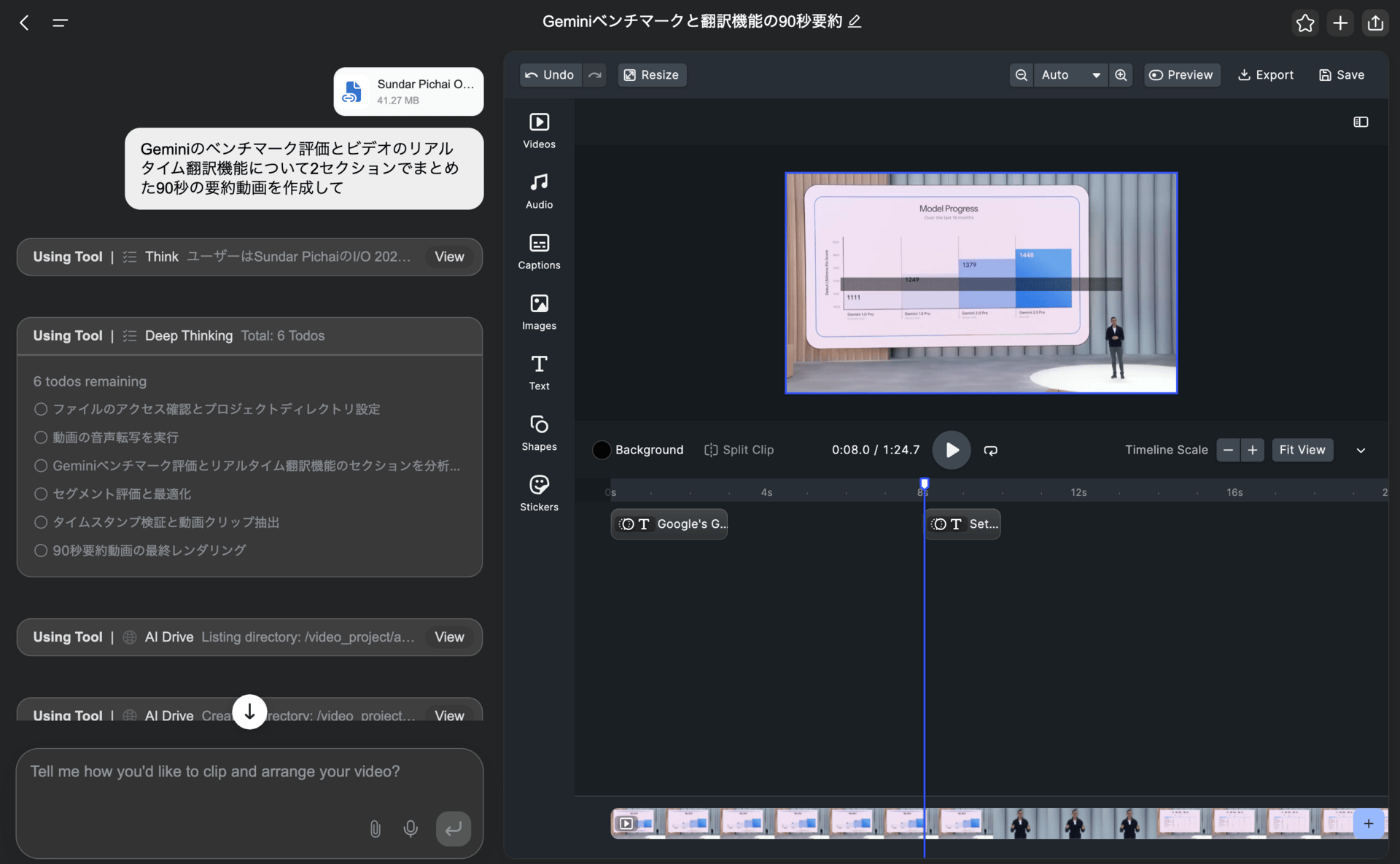
Task: Open the Stickers panel
Action: 539,494
